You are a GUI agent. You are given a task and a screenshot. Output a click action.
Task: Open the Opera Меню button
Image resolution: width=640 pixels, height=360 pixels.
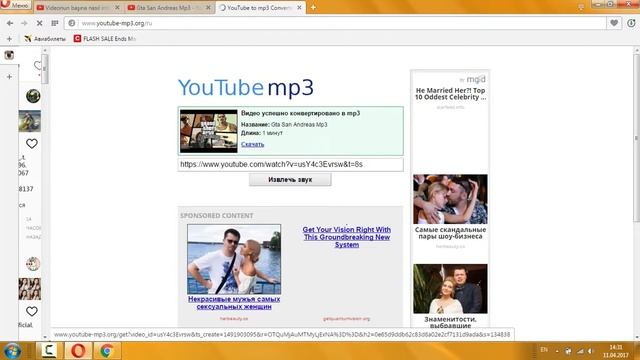(15, 5)
